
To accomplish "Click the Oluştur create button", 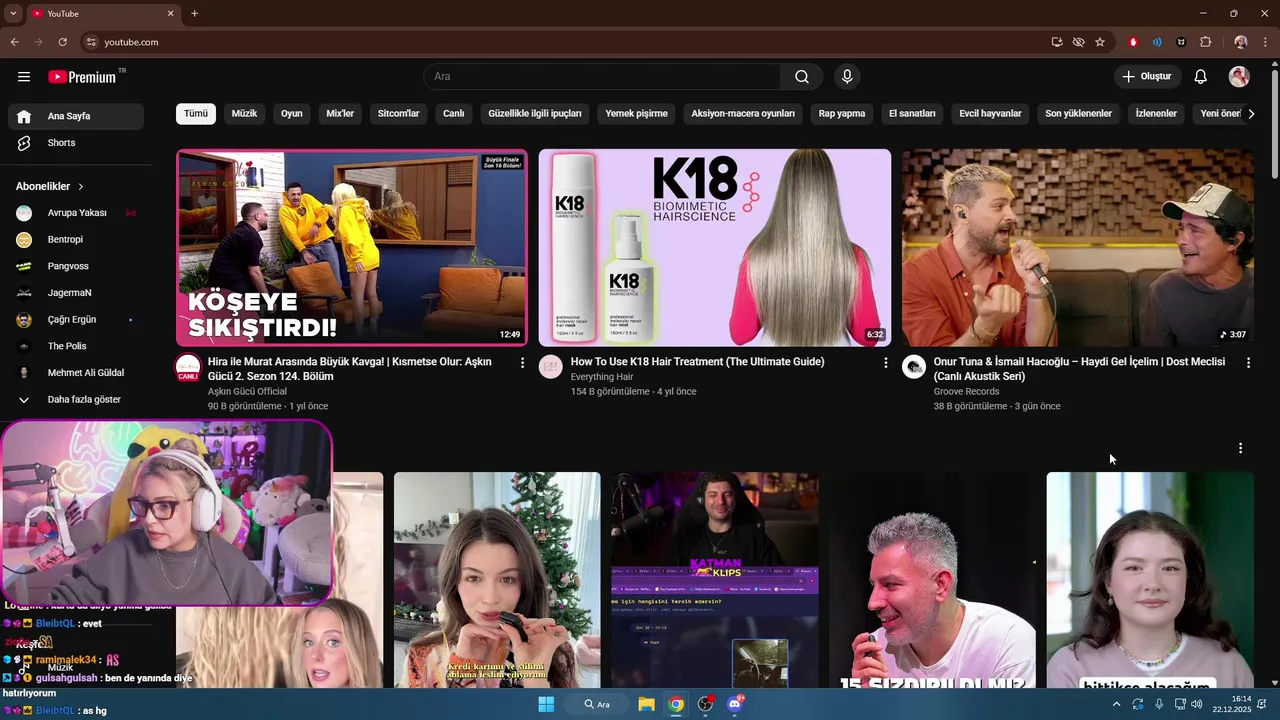I will click(1147, 77).
